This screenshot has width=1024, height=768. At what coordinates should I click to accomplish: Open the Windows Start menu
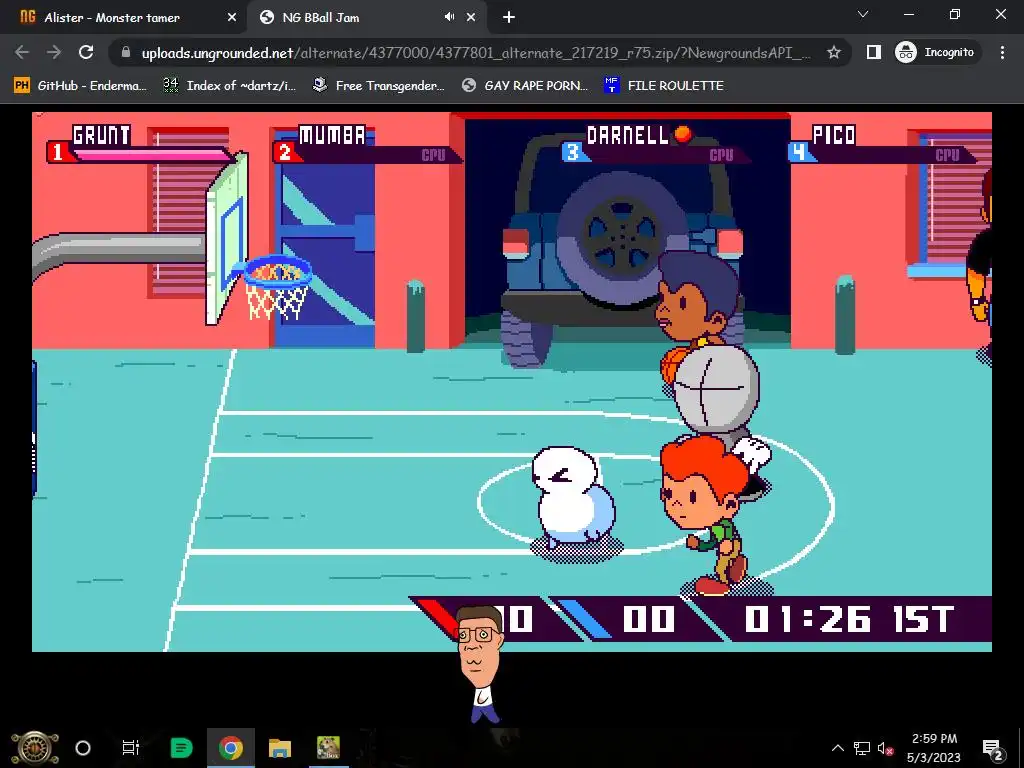pos(35,748)
